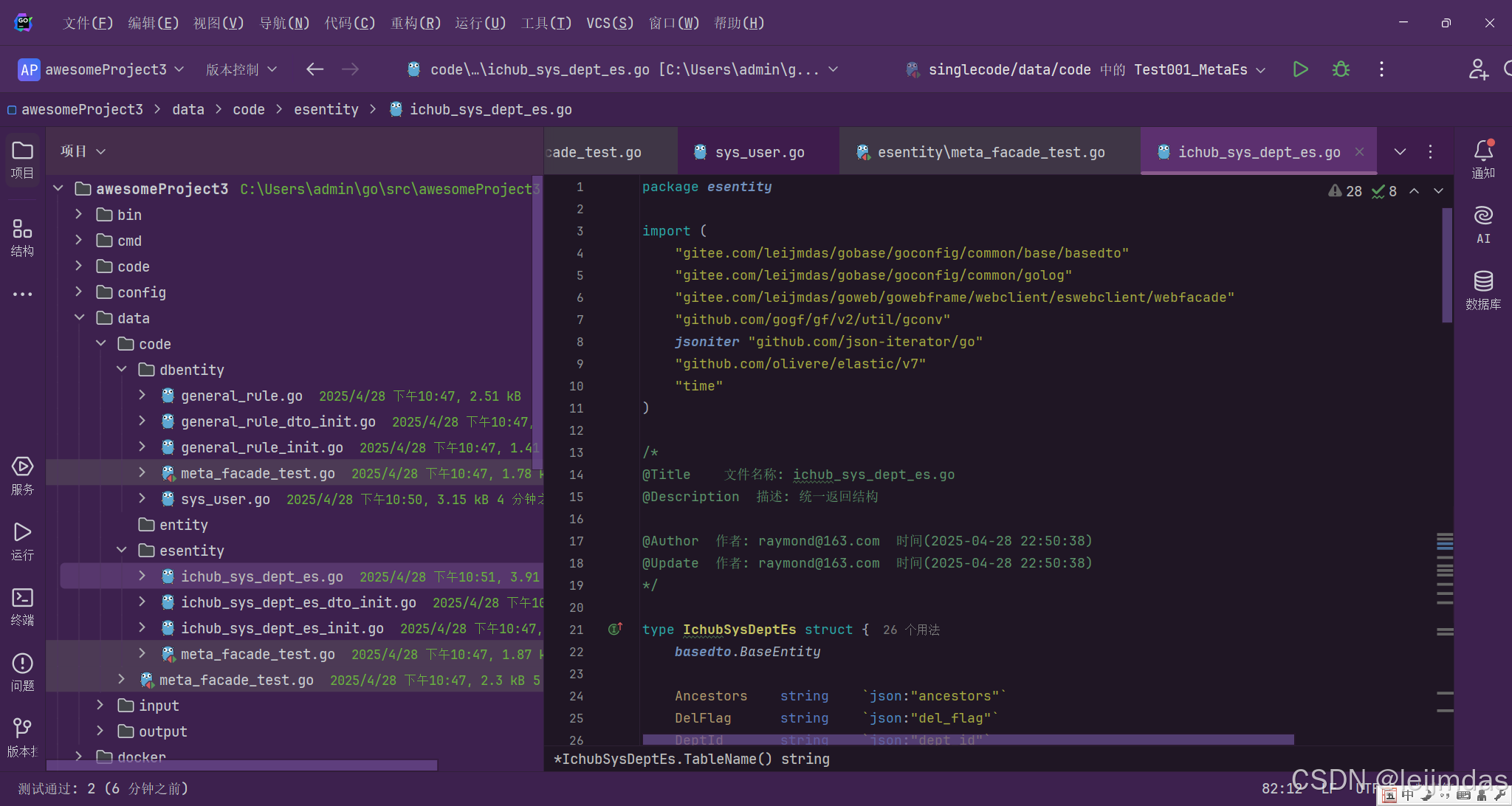Expand the bin folder
Image resolution: width=1512 pixels, height=806 pixels.
(x=79, y=215)
